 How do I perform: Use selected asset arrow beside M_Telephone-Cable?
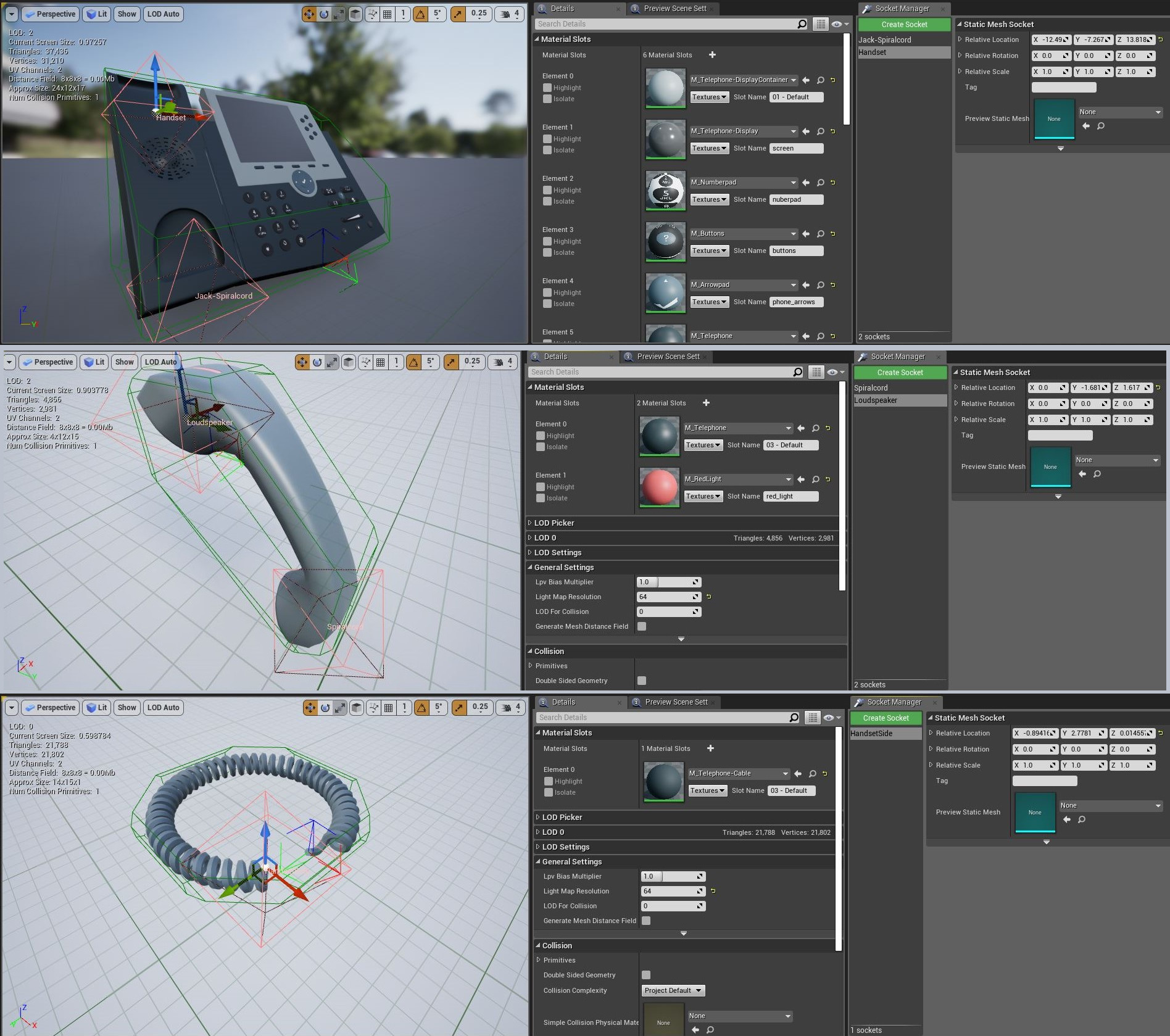pyautogui.click(x=798, y=774)
